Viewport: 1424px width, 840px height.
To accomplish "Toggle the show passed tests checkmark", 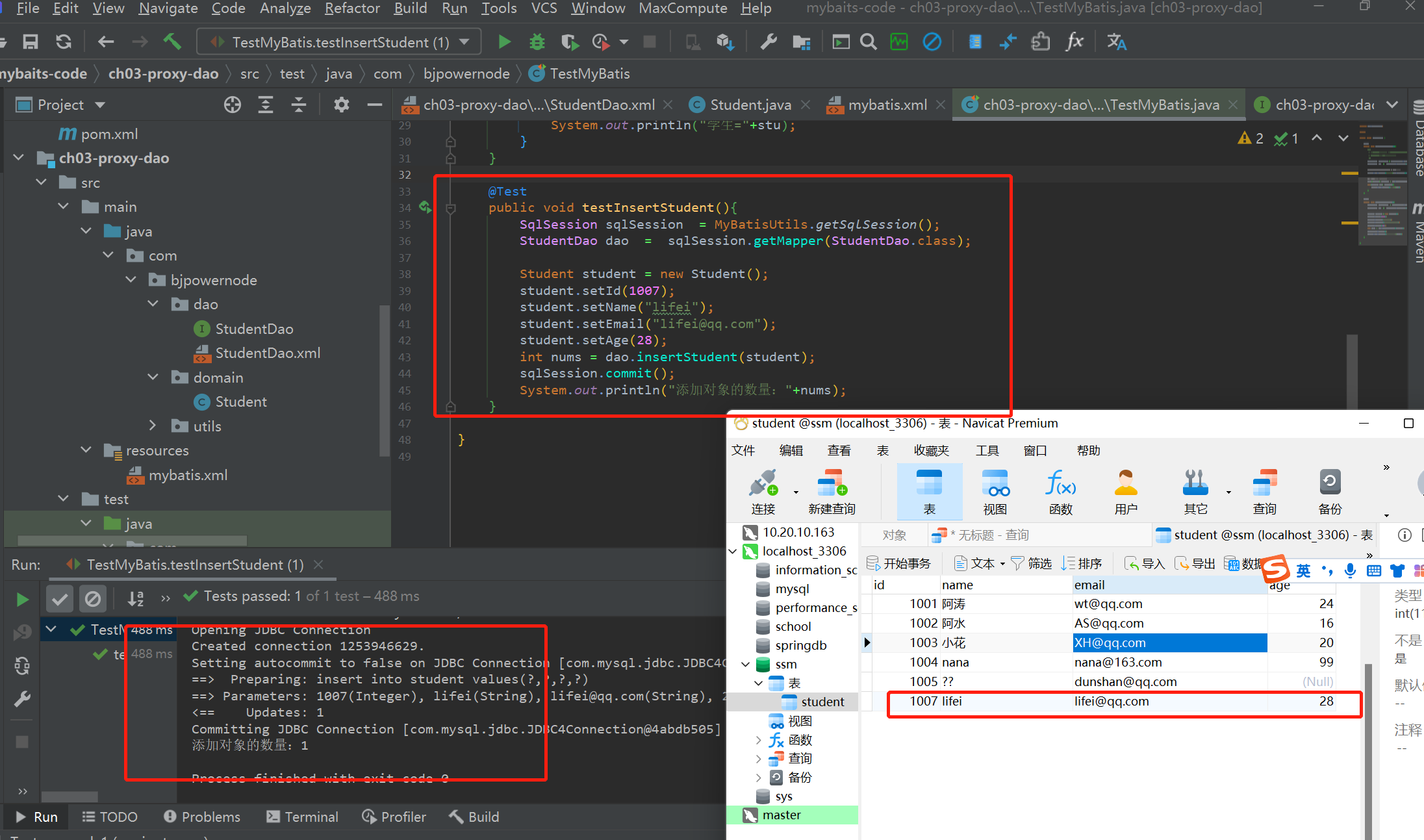I will tap(60, 598).
